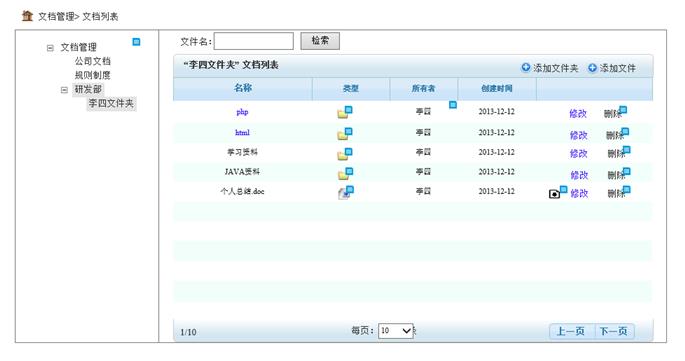Go to next page with 下一页
The height and width of the screenshot is (361, 685).
613,331
